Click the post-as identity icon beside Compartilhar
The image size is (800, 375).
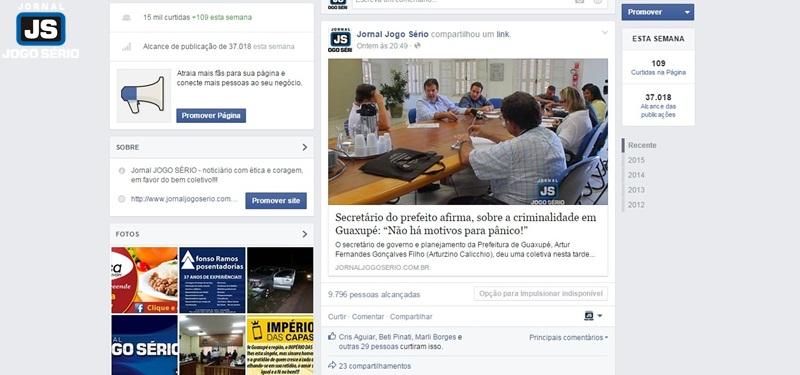pyautogui.click(x=593, y=316)
